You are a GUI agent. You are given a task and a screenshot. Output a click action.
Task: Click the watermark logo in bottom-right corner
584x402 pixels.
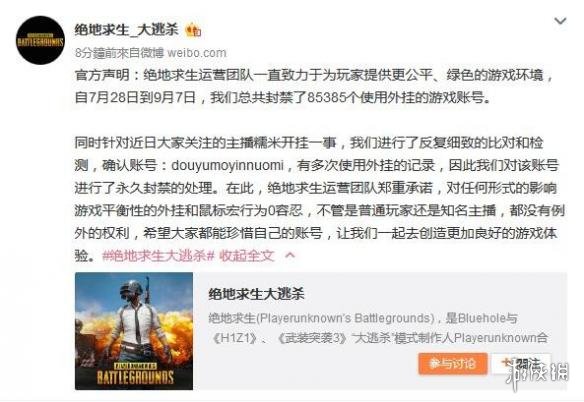(x=537, y=373)
